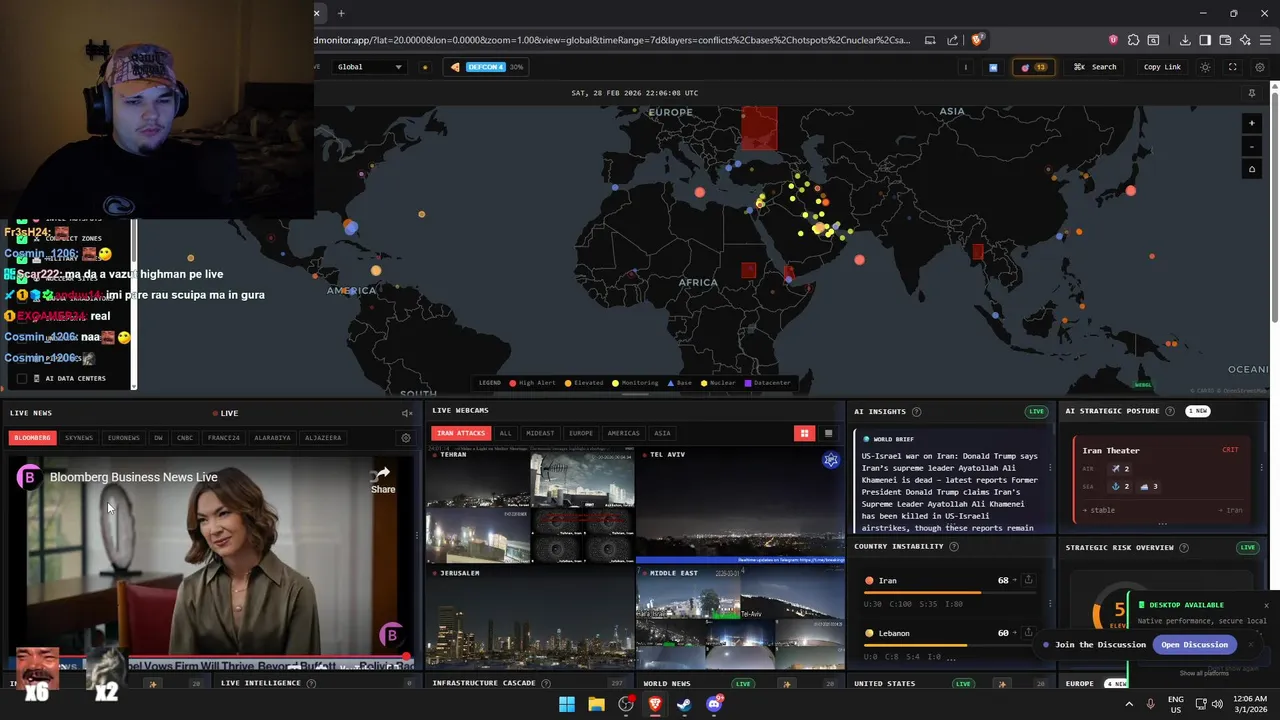The image size is (1280, 720).
Task: Select Mideast webcam filter
Action: (x=540, y=433)
